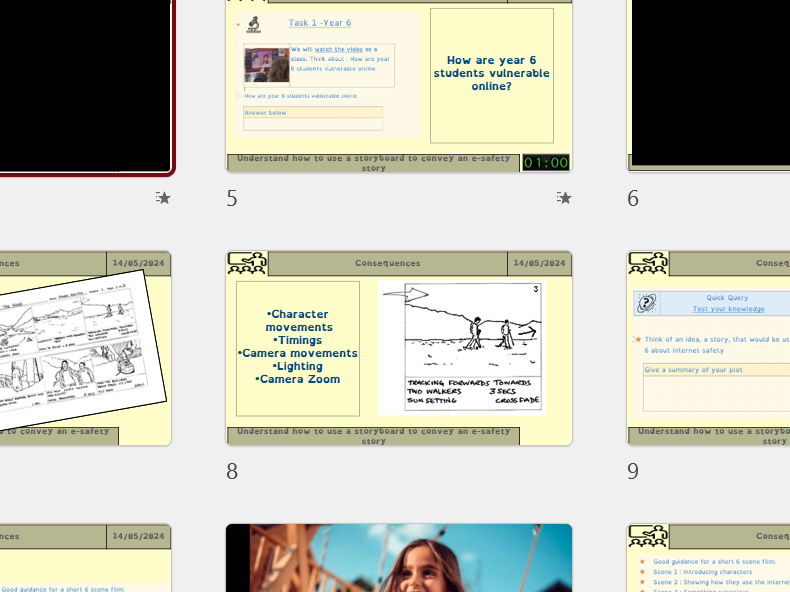Screen dimensions: 790x592
Task: Click 'Give a summary of your plot' field
Action: tap(716, 387)
